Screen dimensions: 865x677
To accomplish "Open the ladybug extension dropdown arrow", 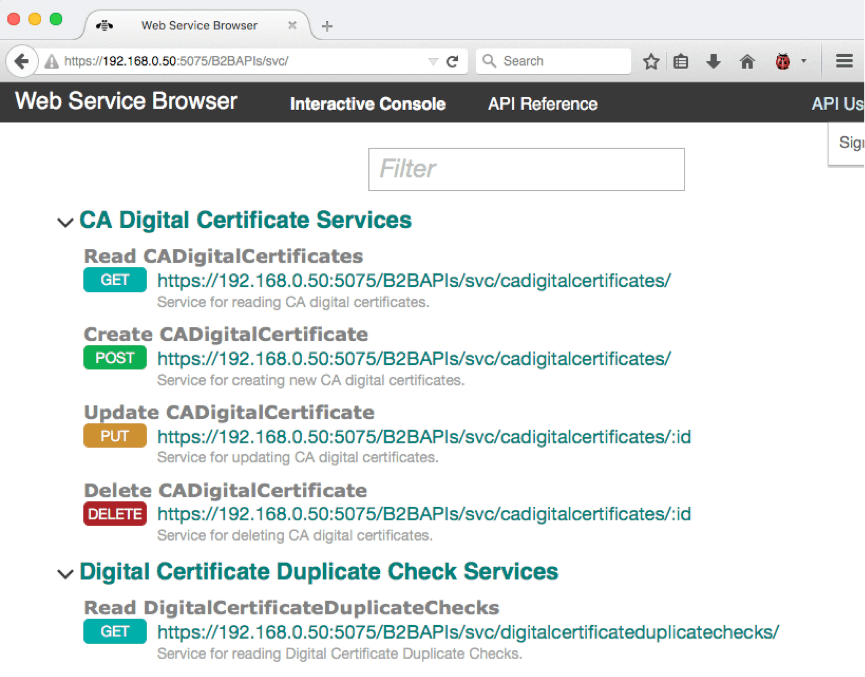I will click(803, 61).
